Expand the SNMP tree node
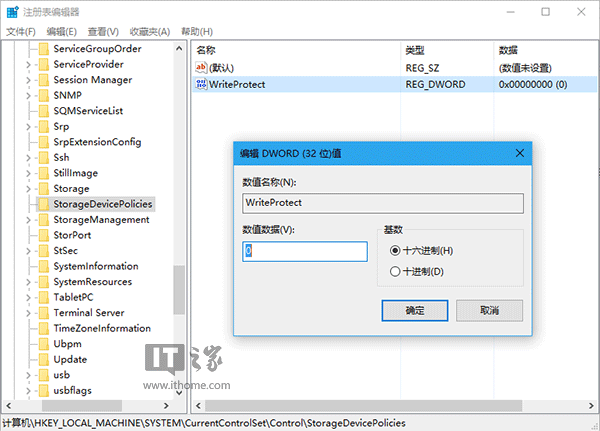This screenshot has height=431, width=600. pos(28,96)
